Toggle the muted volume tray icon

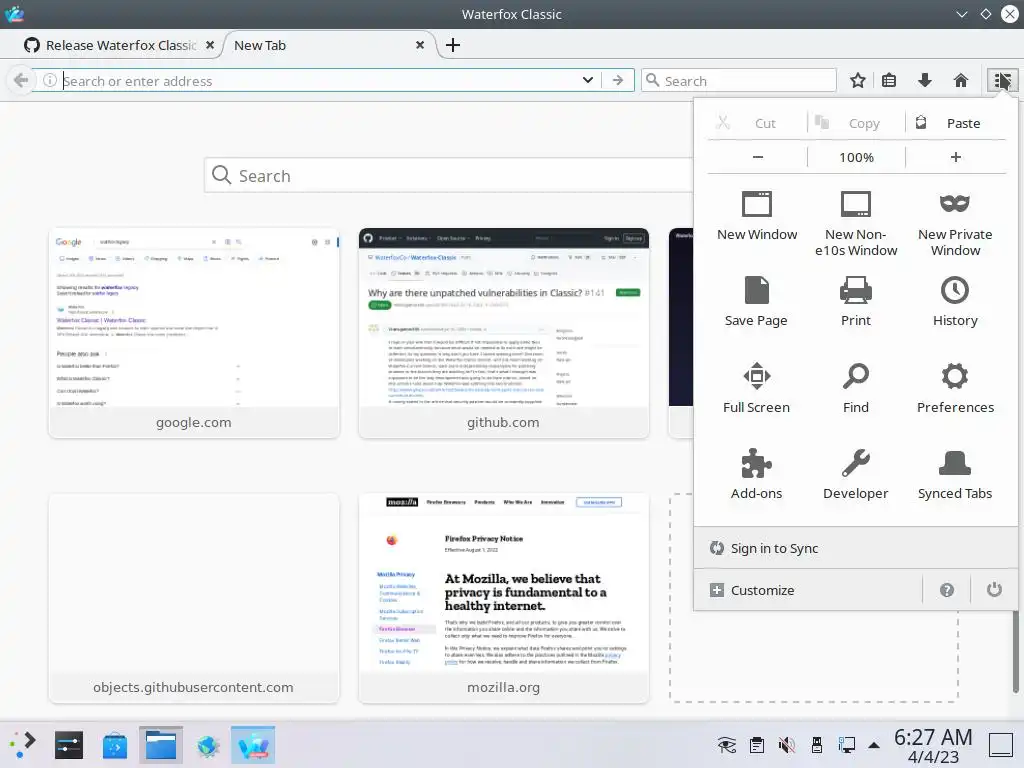tap(786, 745)
